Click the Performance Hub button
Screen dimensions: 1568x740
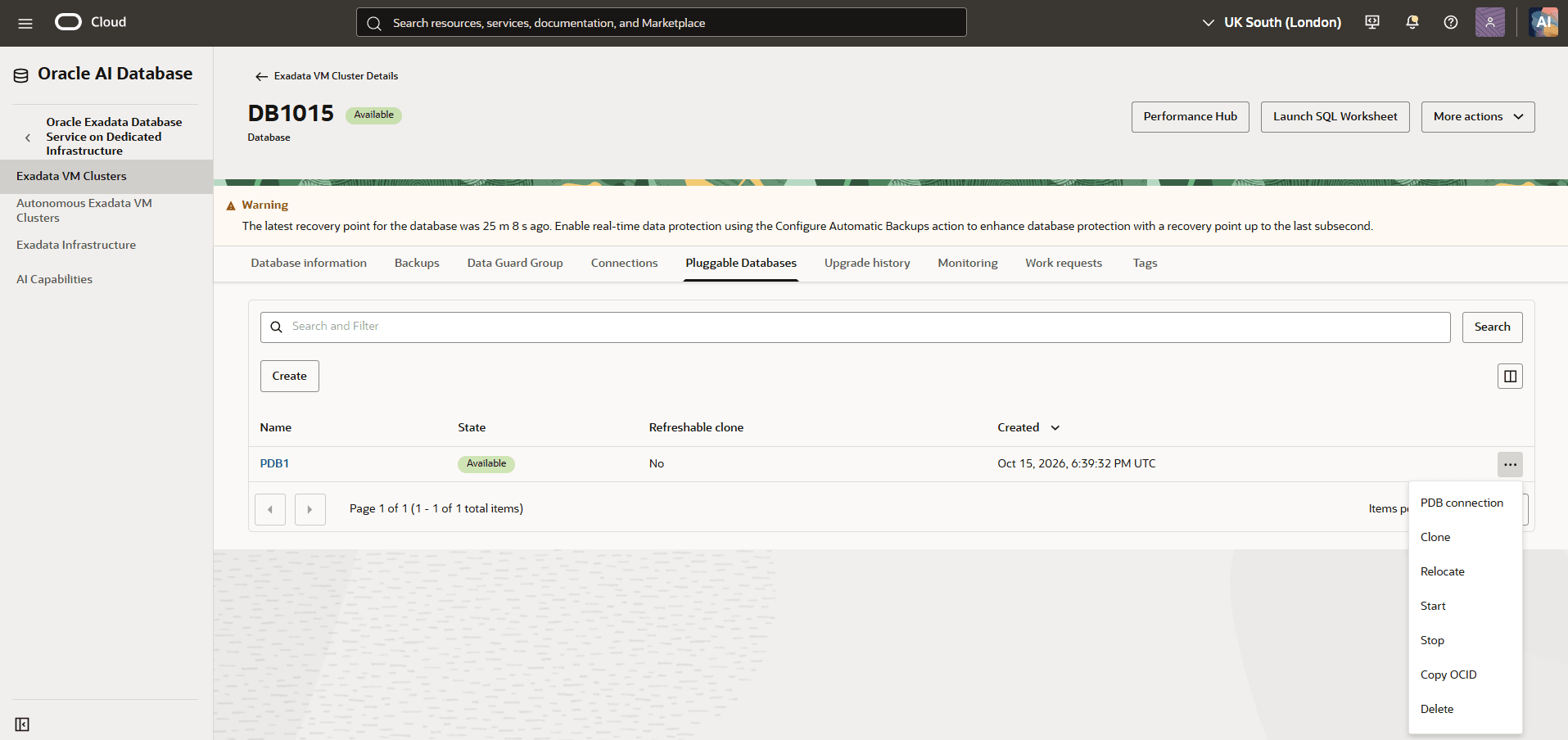point(1191,117)
